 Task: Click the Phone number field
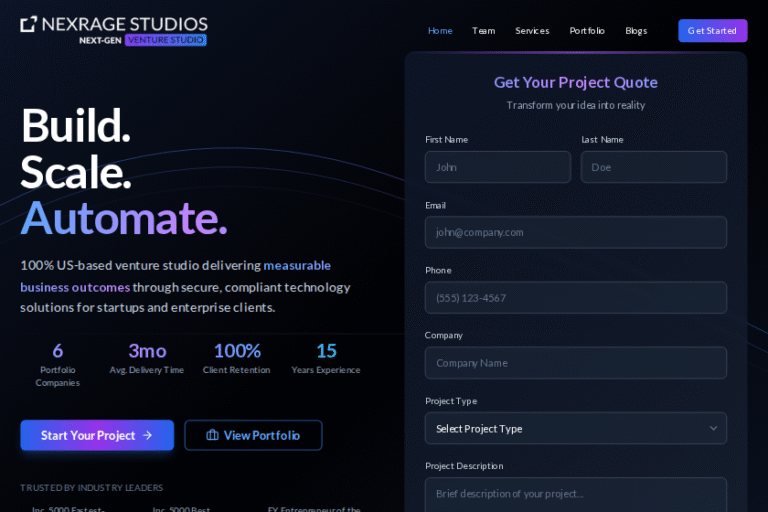click(575, 298)
